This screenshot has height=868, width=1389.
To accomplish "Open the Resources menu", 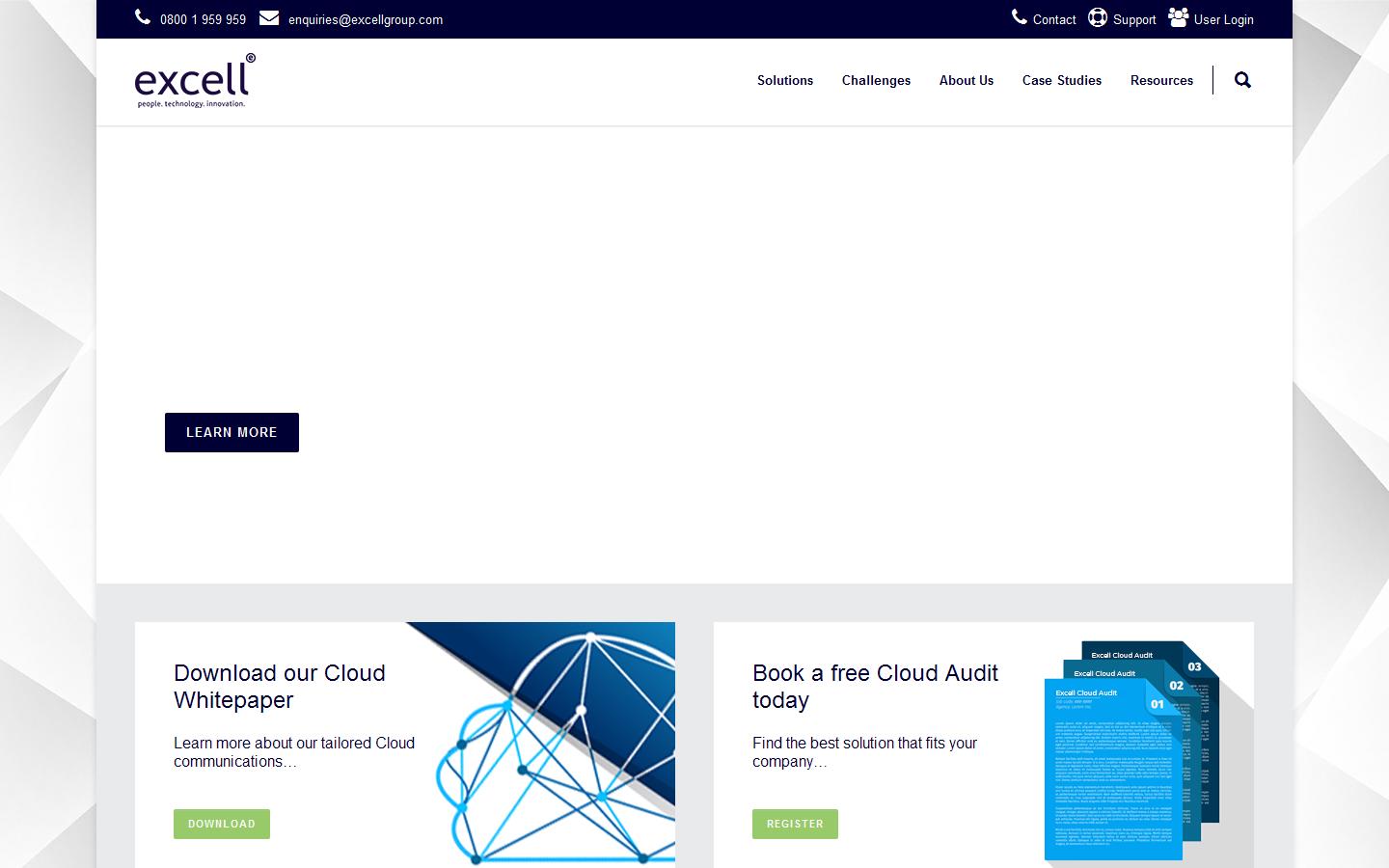I will [x=1161, y=81].
